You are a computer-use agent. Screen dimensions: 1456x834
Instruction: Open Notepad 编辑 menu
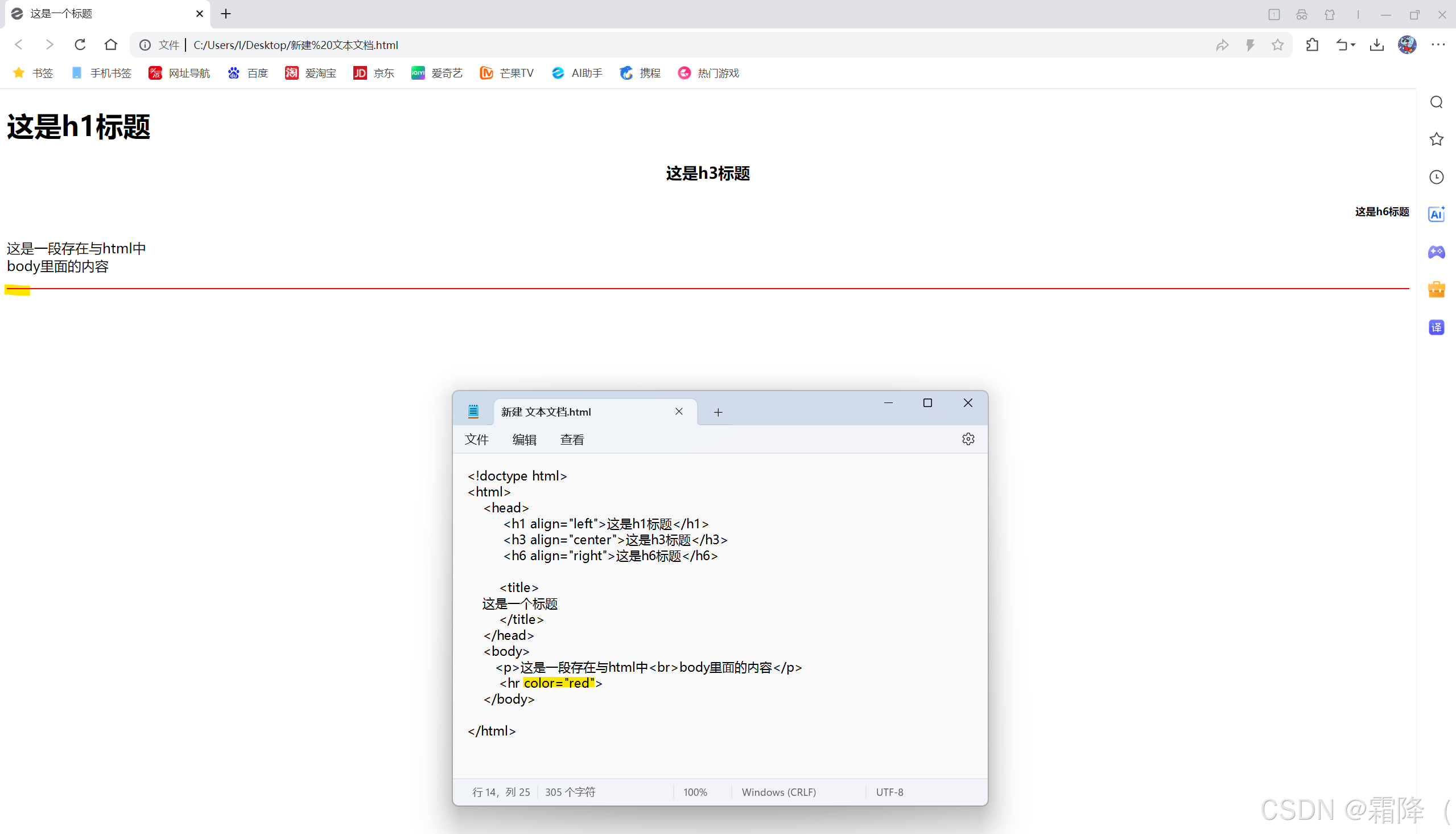(x=523, y=439)
